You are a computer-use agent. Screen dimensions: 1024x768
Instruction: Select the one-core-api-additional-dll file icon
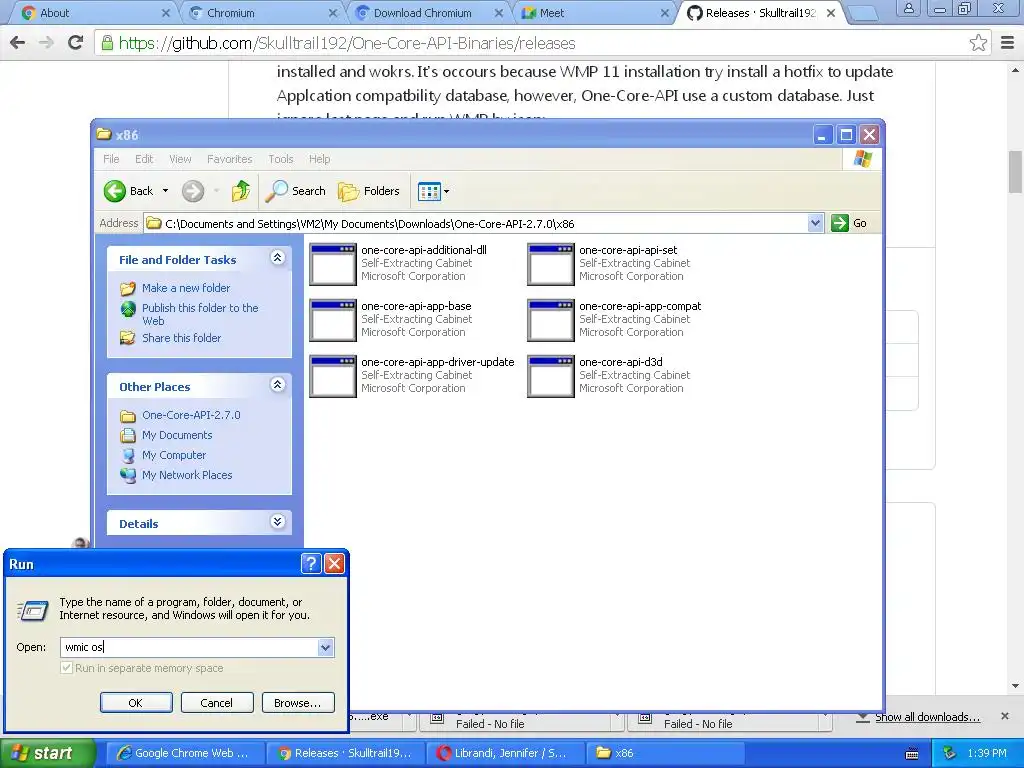332,264
